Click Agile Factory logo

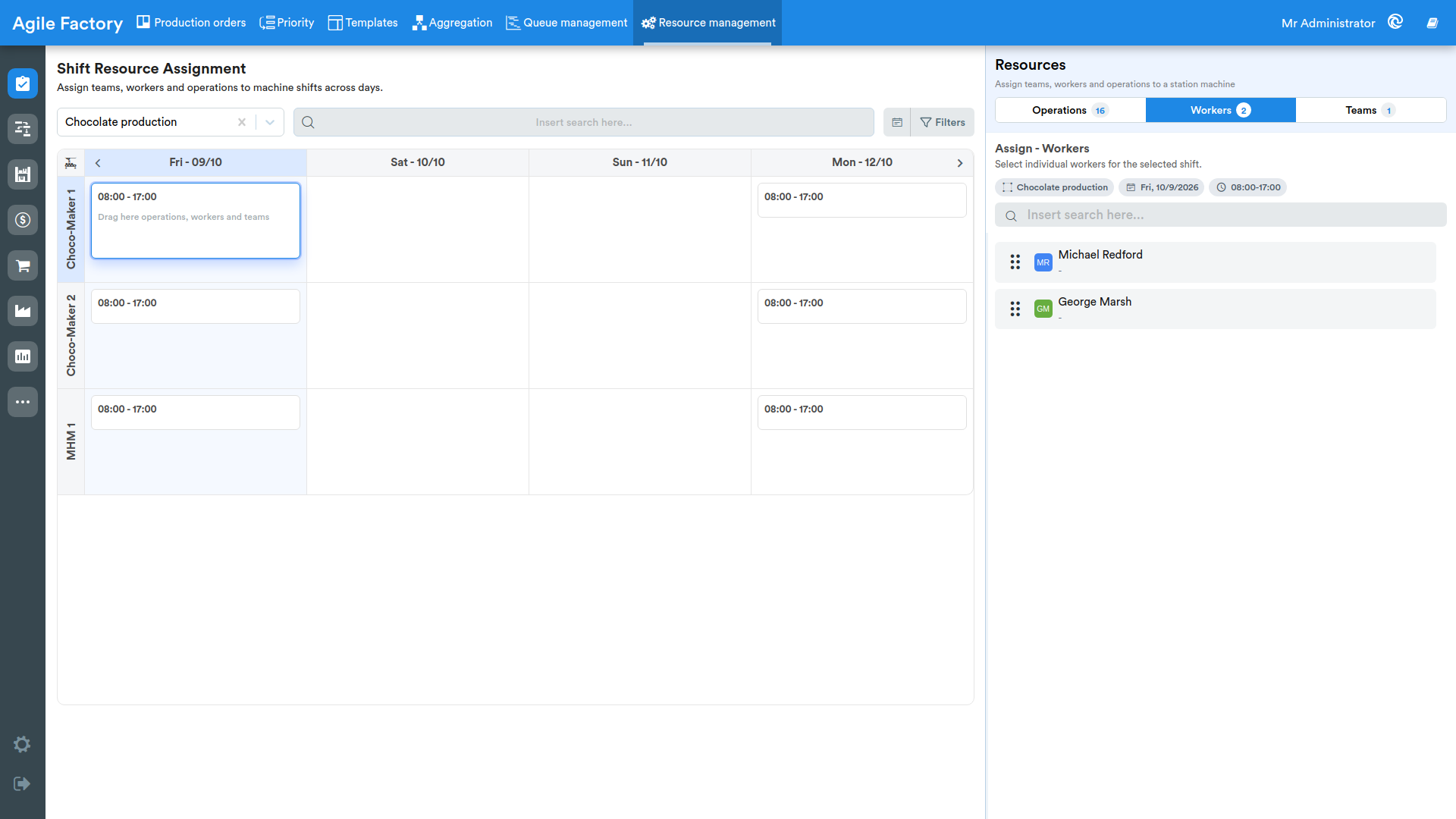pos(67,24)
